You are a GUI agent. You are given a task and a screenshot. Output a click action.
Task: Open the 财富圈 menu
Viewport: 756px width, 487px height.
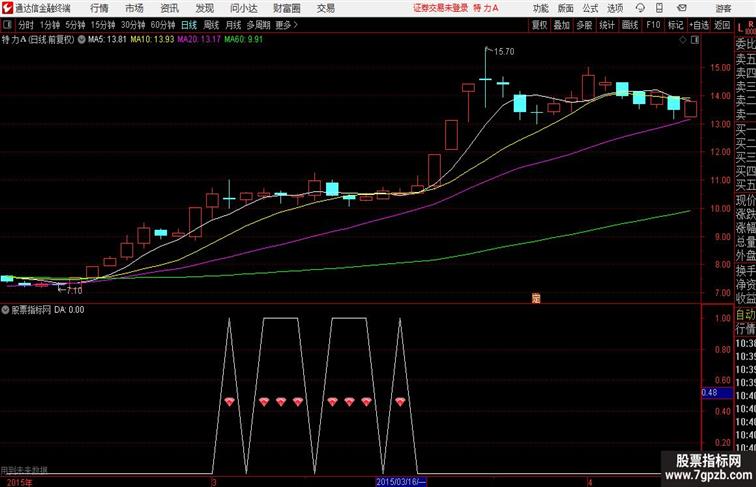tap(286, 8)
